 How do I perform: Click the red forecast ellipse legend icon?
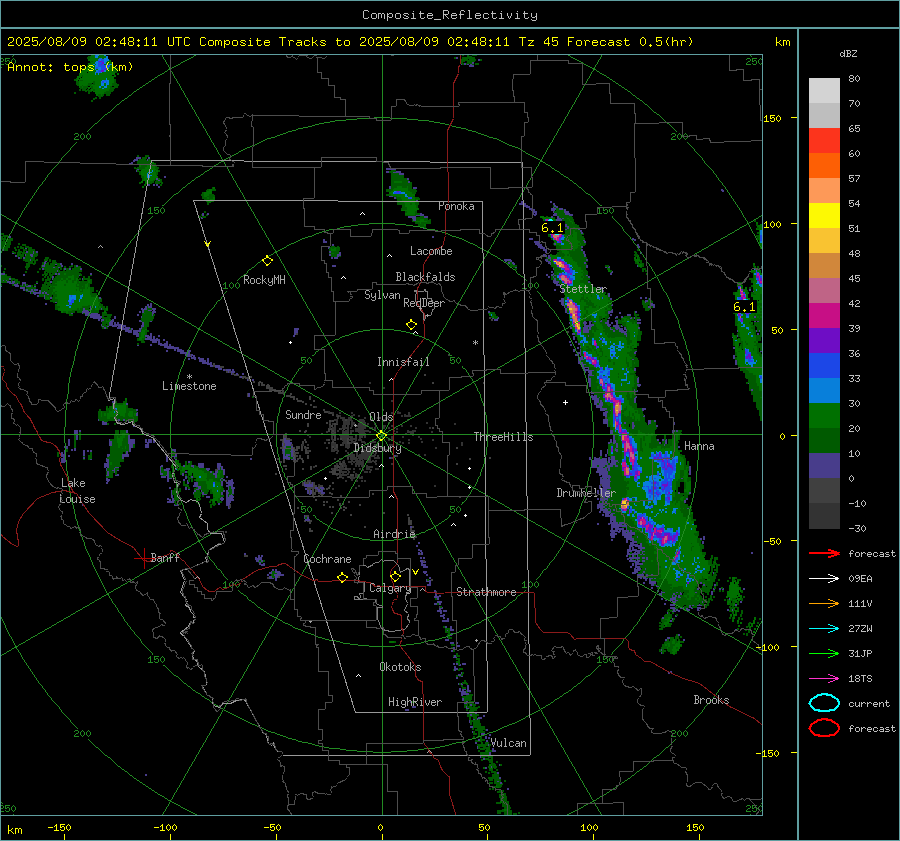click(x=824, y=728)
